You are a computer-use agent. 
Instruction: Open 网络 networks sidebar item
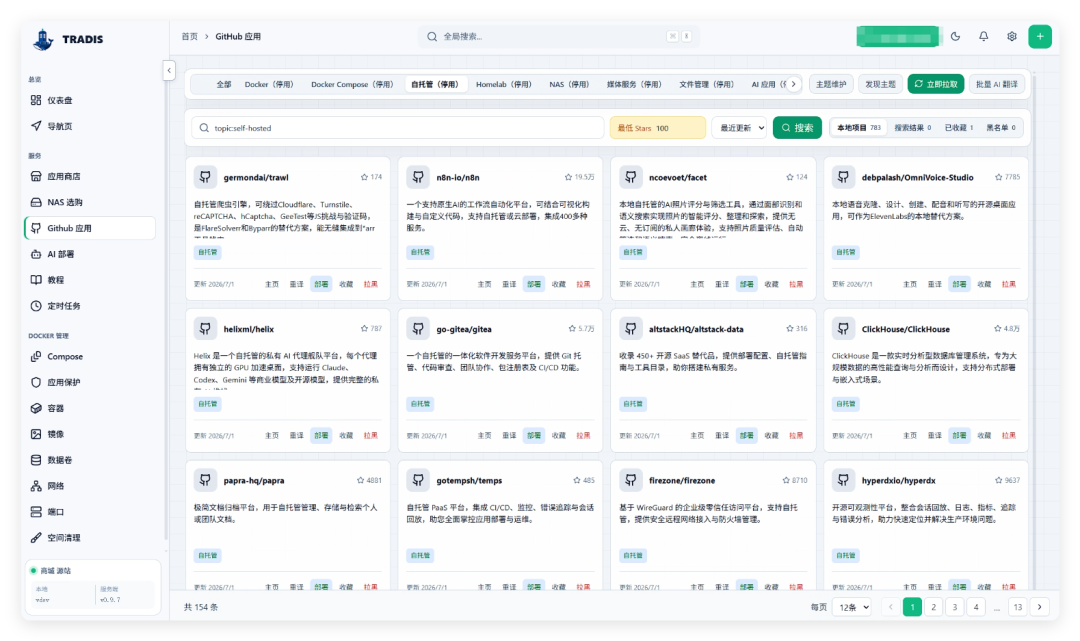pos(90,486)
